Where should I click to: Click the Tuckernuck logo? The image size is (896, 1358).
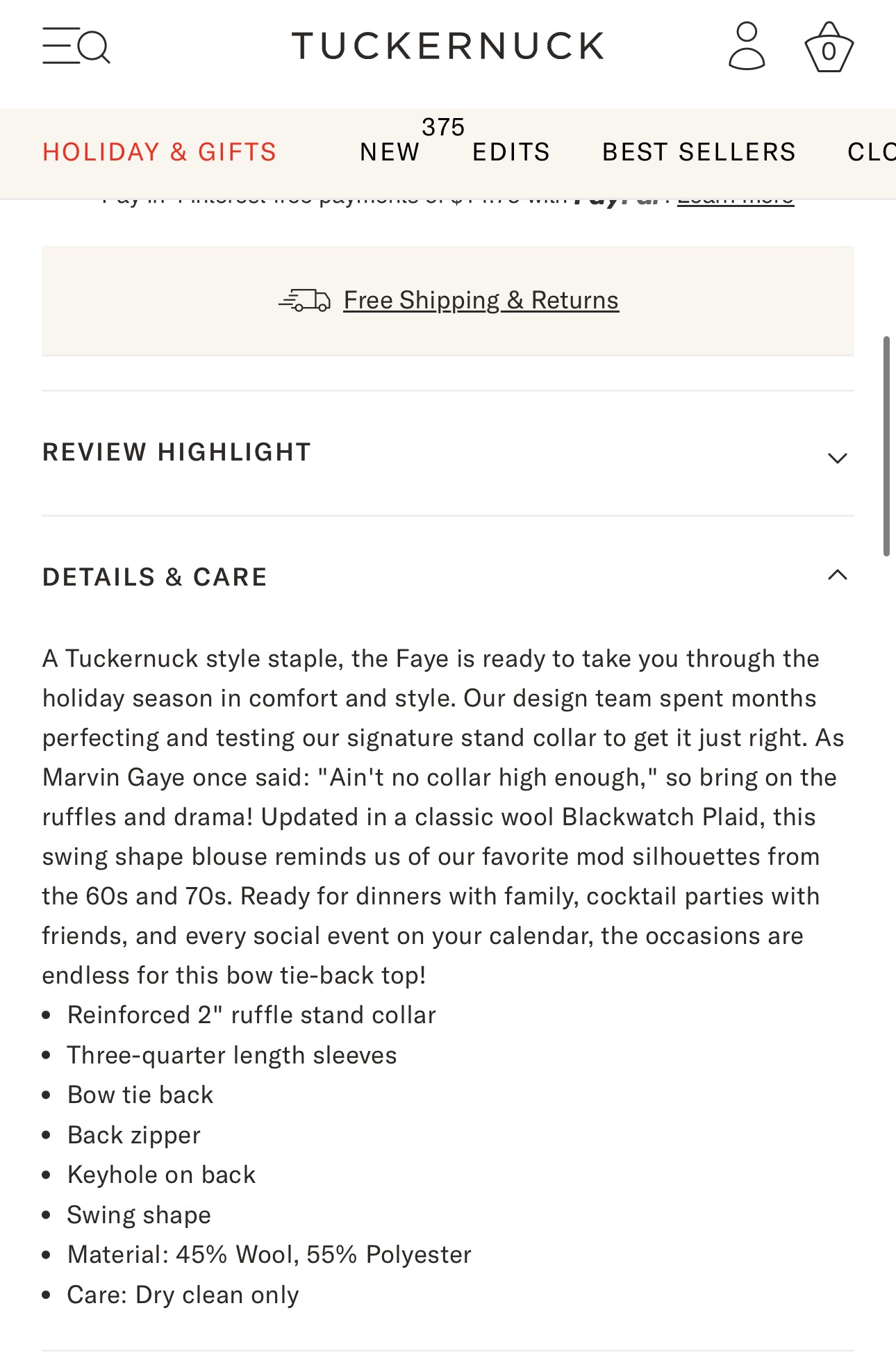click(448, 46)
